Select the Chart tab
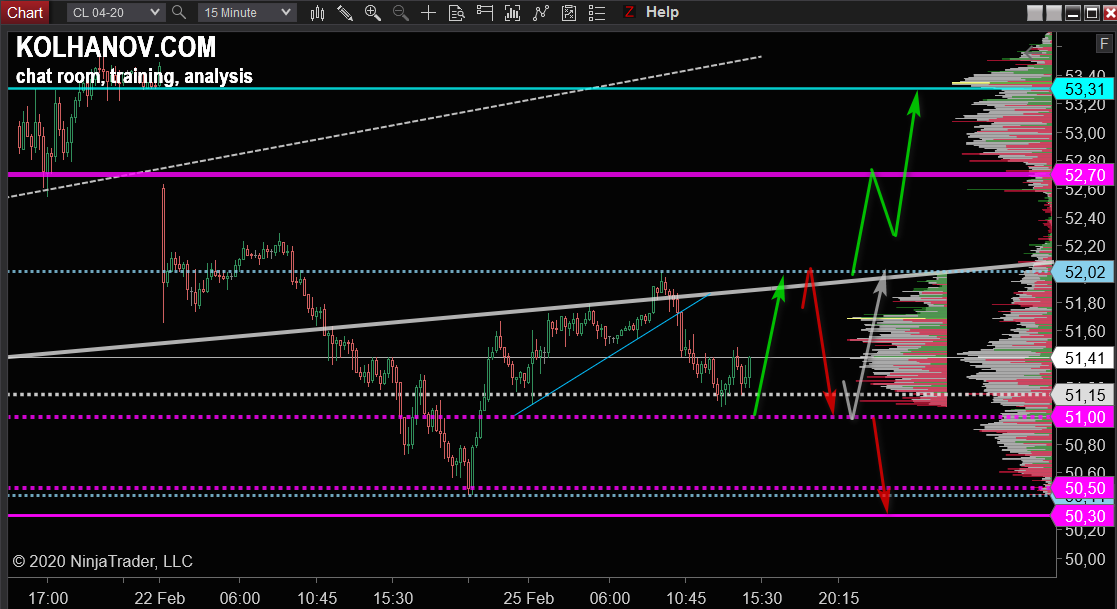Screen dimensions: 1117x609 click(x=25, y=12)
